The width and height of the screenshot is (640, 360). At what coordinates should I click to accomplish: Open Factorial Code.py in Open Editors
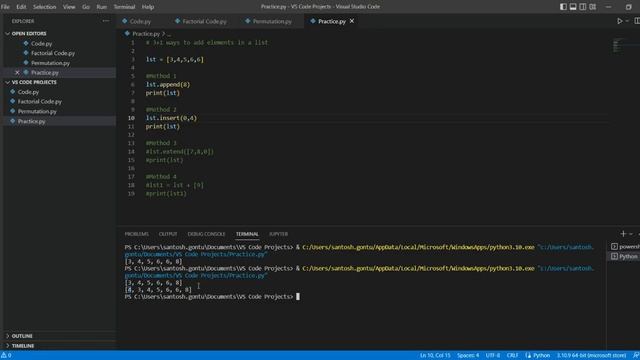tap(53, 53)
